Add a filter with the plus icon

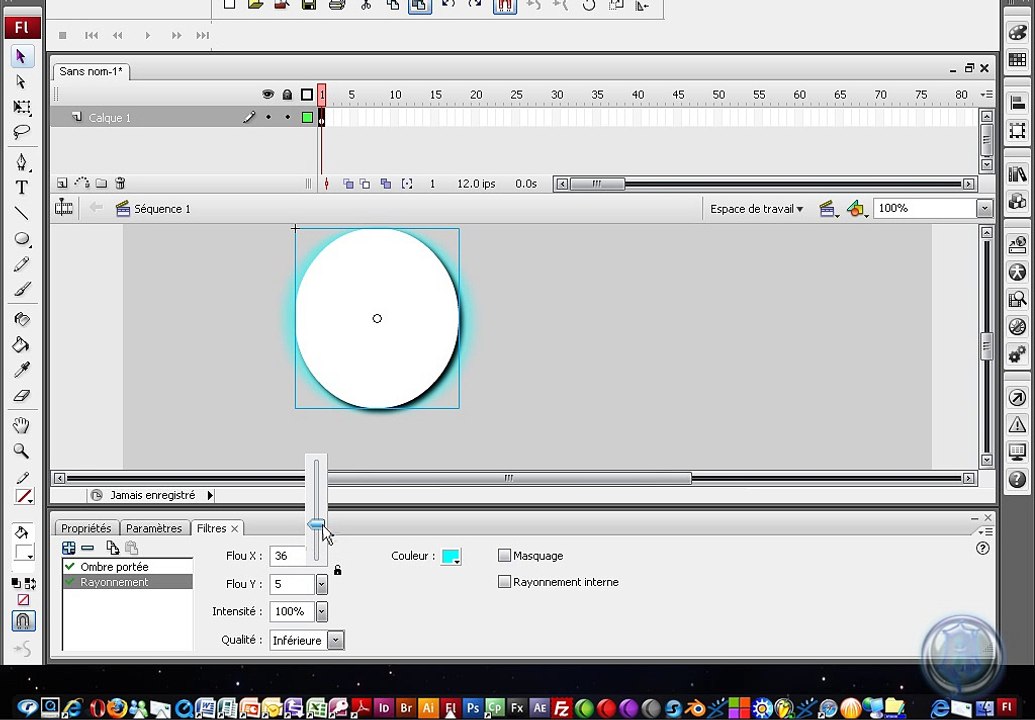(x=68, y=548)
